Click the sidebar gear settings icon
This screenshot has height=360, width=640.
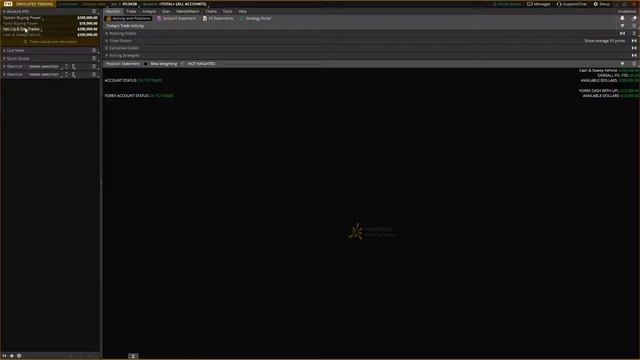tap(19, 356)
